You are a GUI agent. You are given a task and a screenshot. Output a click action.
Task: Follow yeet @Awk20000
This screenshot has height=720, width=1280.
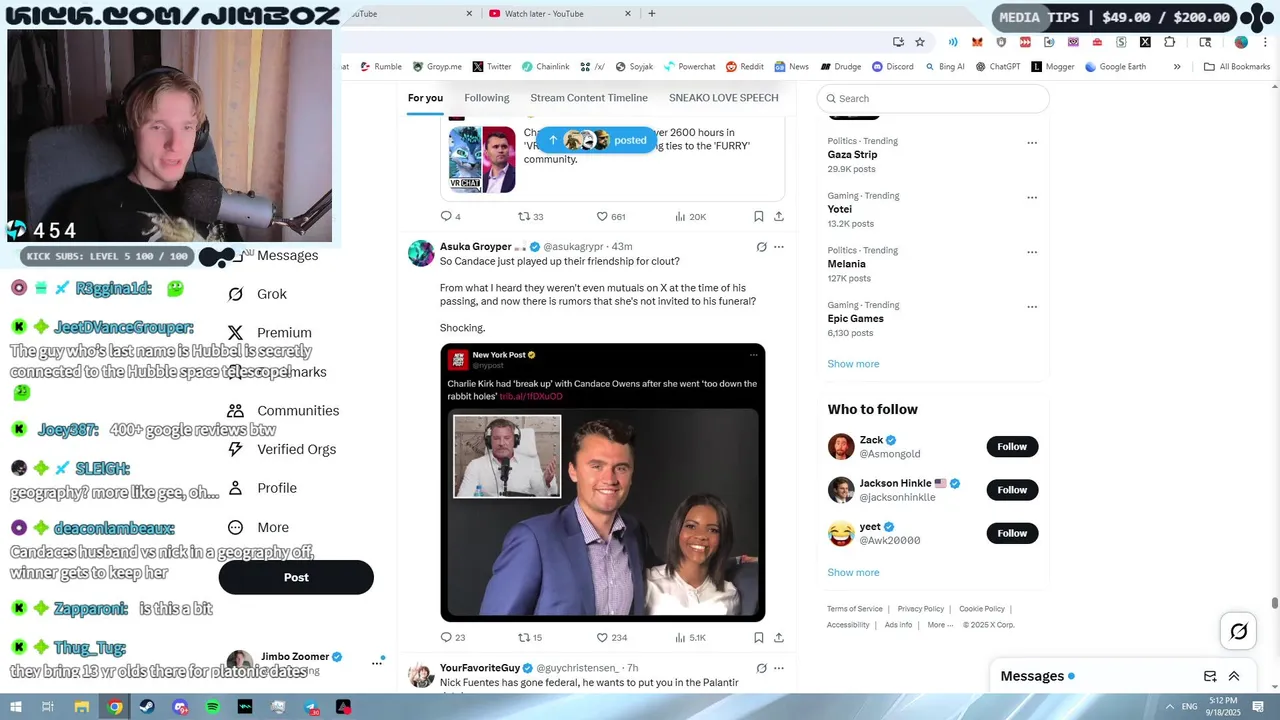(x=1012, y=533)
